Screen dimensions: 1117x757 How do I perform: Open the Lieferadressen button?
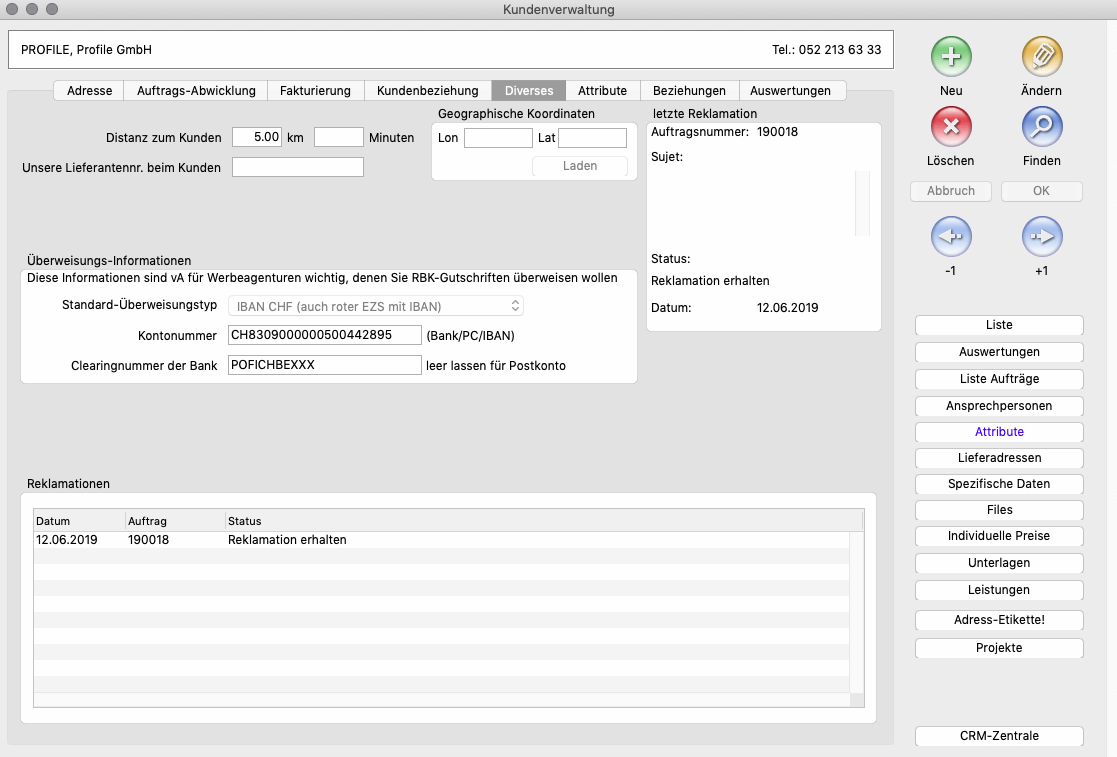pyautogui.click(x=999, y=458)
